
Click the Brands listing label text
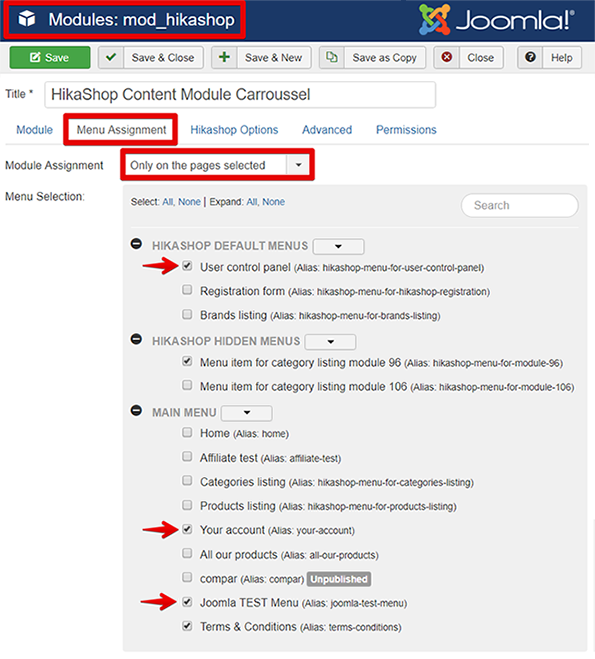[233, 315]
